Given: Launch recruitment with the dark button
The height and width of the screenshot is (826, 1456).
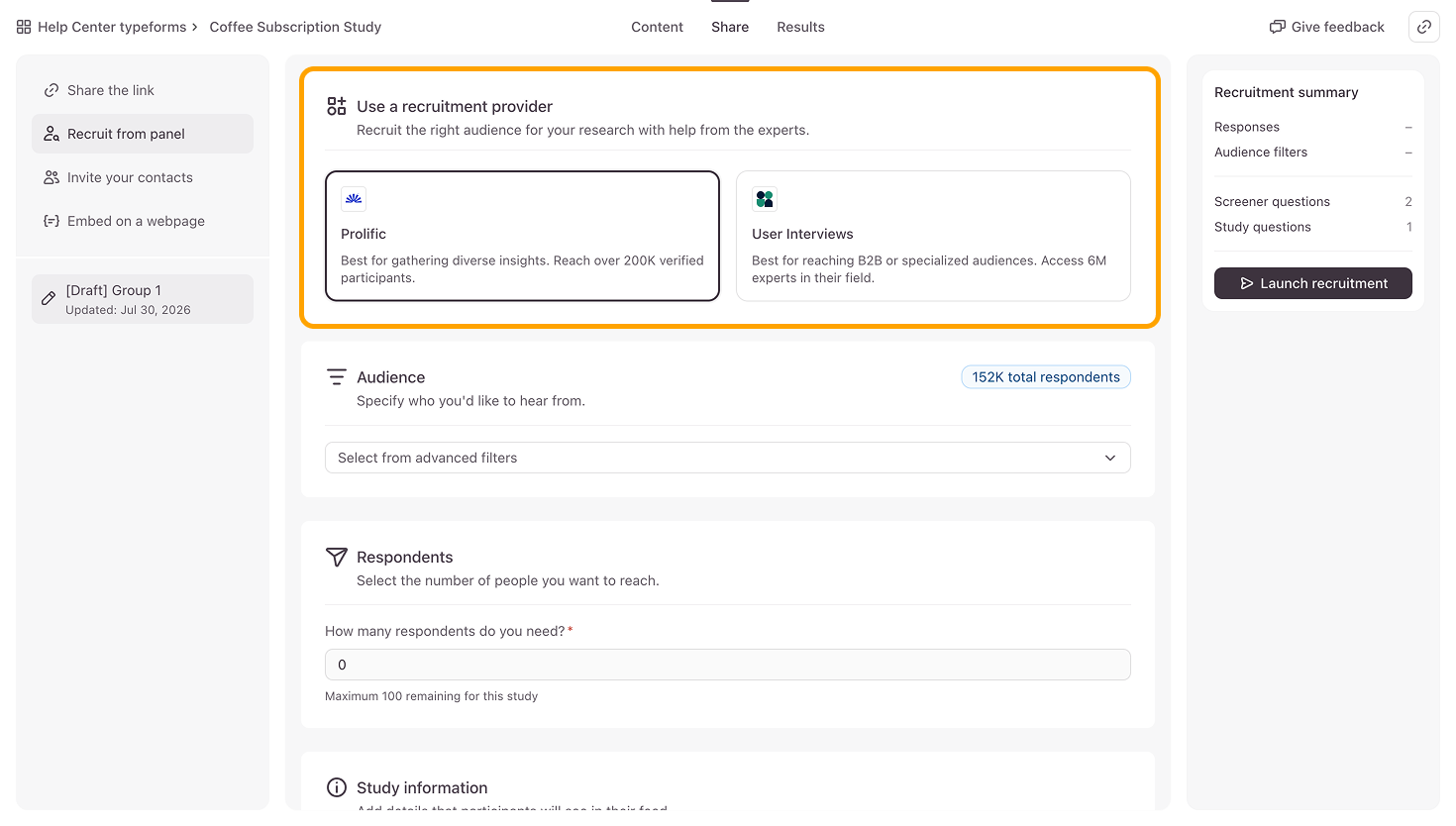Looking at the screenshot, I should [x=1313, y=283].
